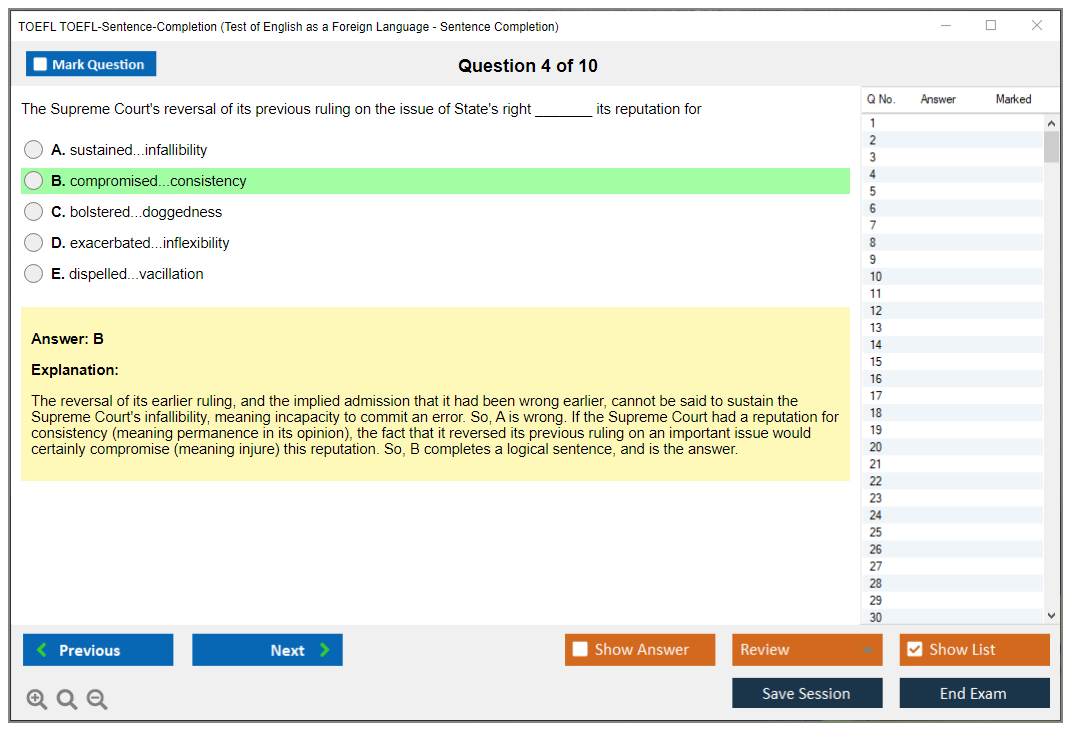Image resolution: width=1075 pixels, height=735 pixels.
Task: Pick option C bolstered...doggedness
Action: [x=34, y=212]
